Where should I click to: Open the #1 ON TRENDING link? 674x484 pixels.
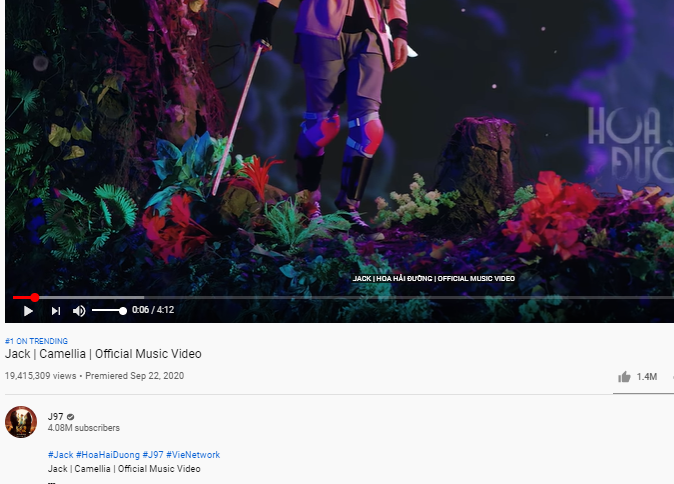coord(36,341)
